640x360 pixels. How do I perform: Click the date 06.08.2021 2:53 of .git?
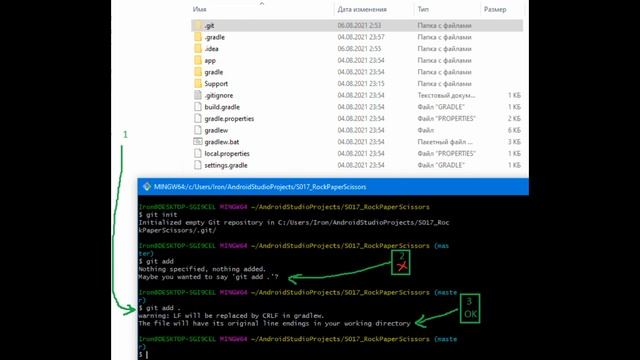[359, 25]
